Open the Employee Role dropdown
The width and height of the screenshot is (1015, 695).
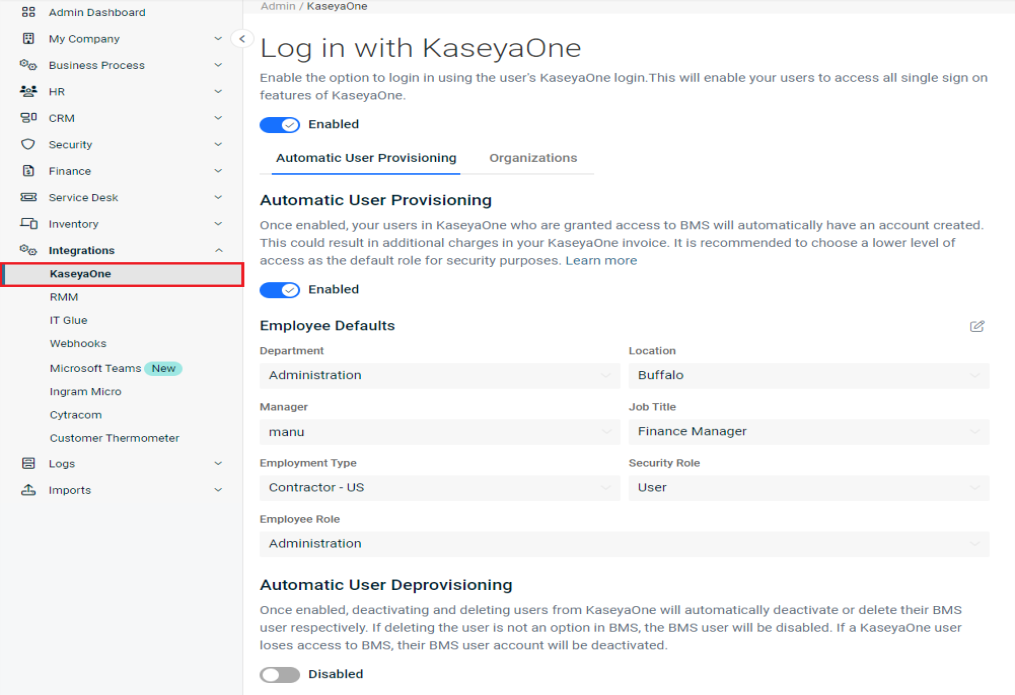click(624, 544)
